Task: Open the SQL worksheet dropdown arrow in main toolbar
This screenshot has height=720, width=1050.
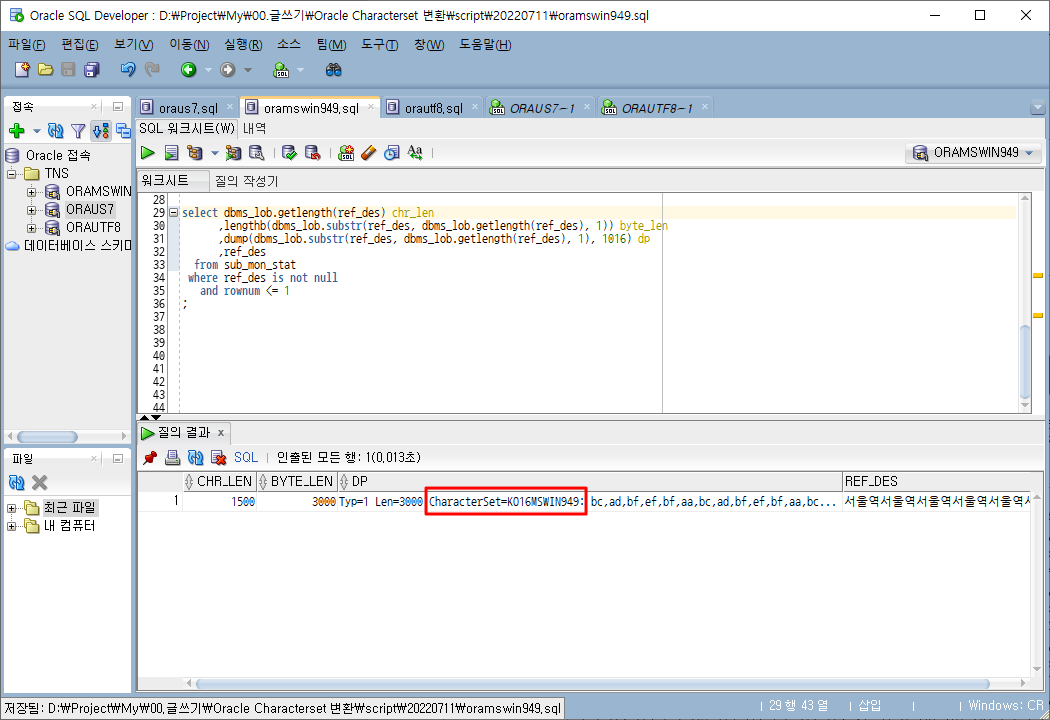Action: 301,70
